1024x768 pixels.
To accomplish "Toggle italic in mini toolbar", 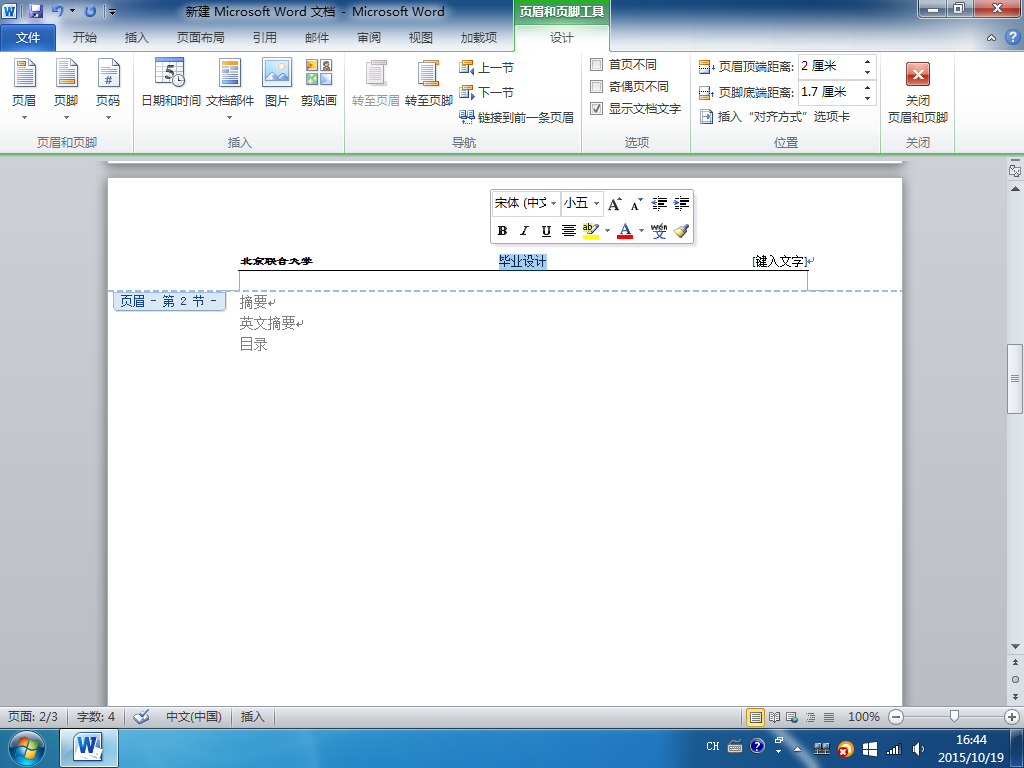I will (524, 231).
